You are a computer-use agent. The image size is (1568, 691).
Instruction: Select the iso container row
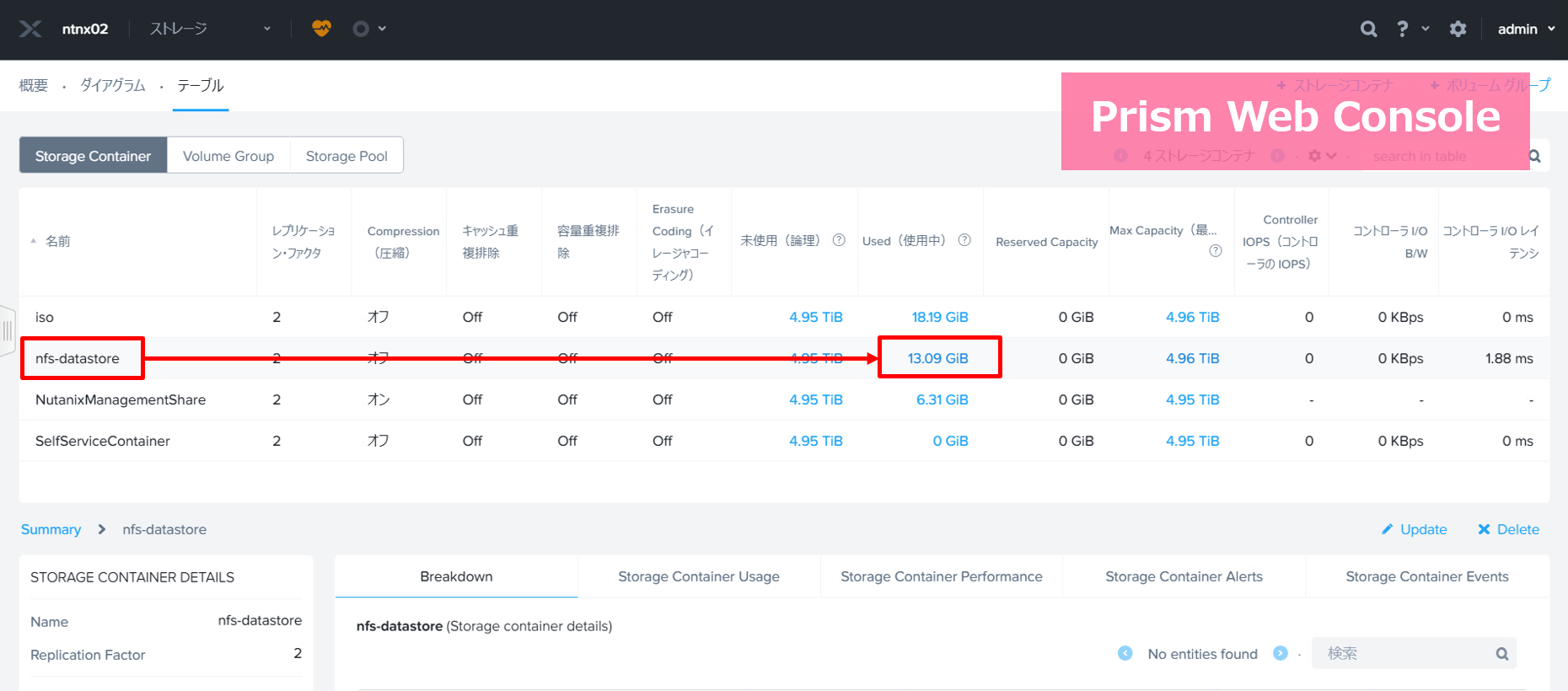point(784,317)
